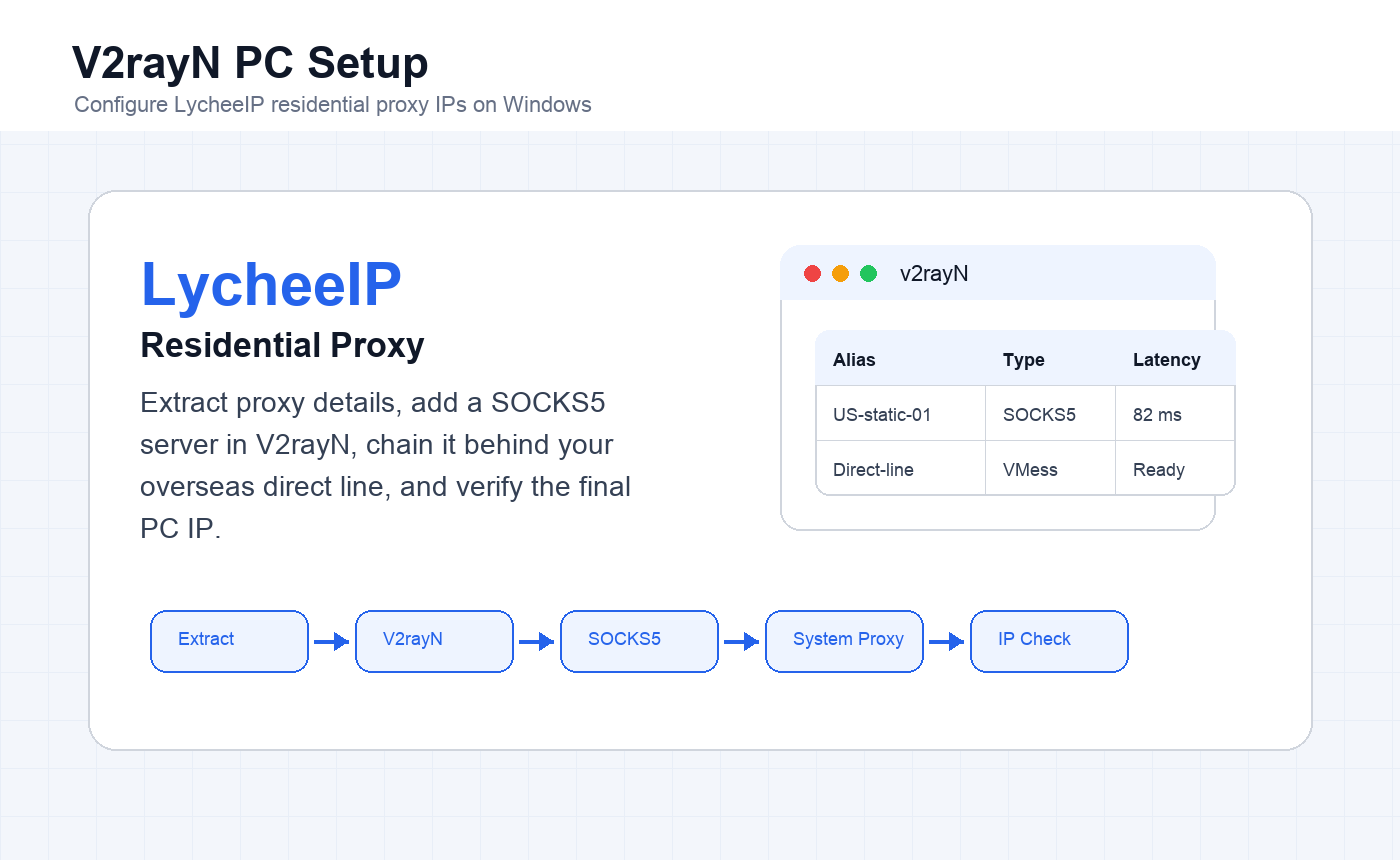Click the Configure LycheeIP residential proxy subtitle
Screen dimensions: 1400x860
pos(333,104)
